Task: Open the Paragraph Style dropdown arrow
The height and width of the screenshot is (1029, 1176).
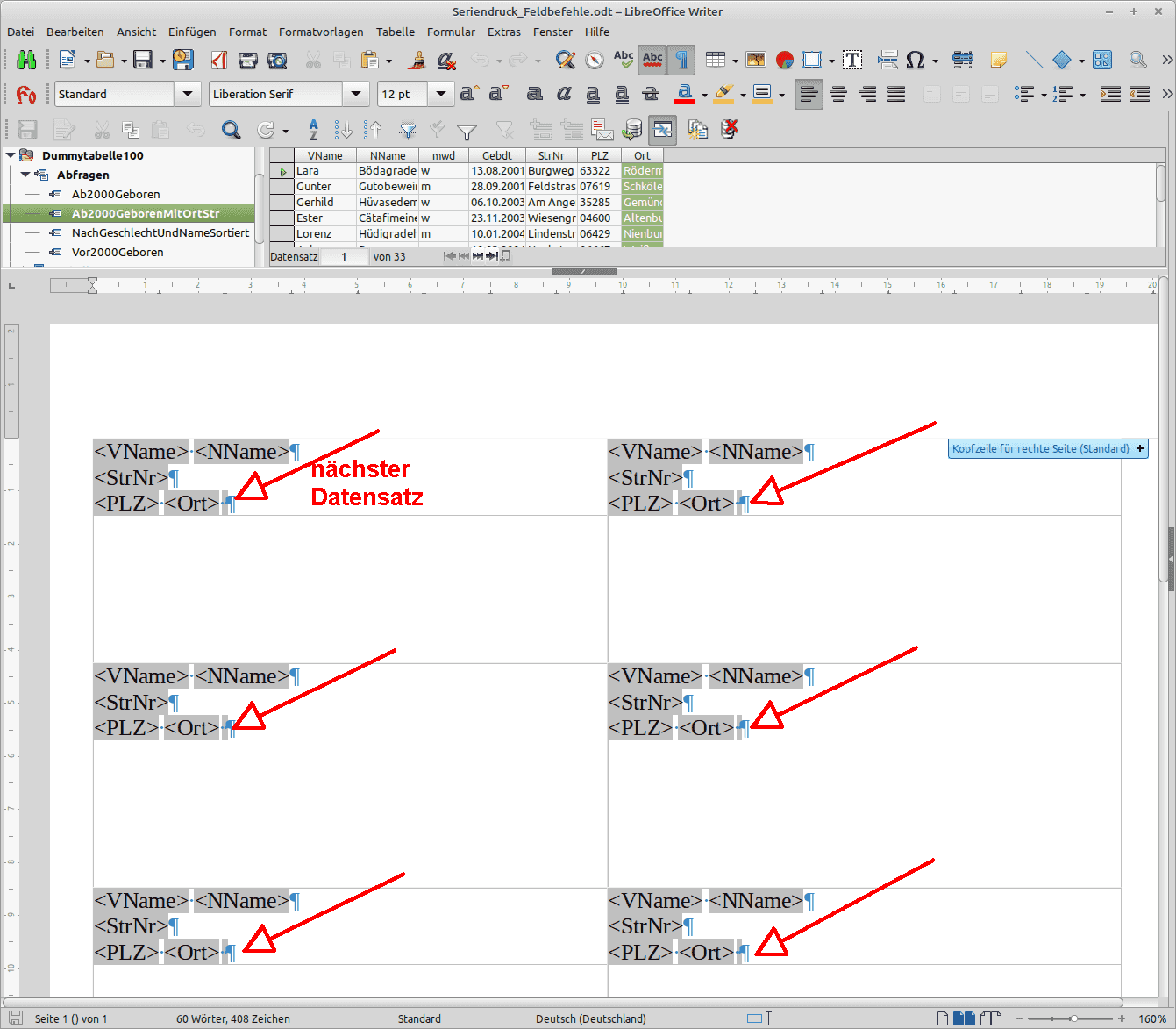Action: pyautogui.click(x=187, y=94)
